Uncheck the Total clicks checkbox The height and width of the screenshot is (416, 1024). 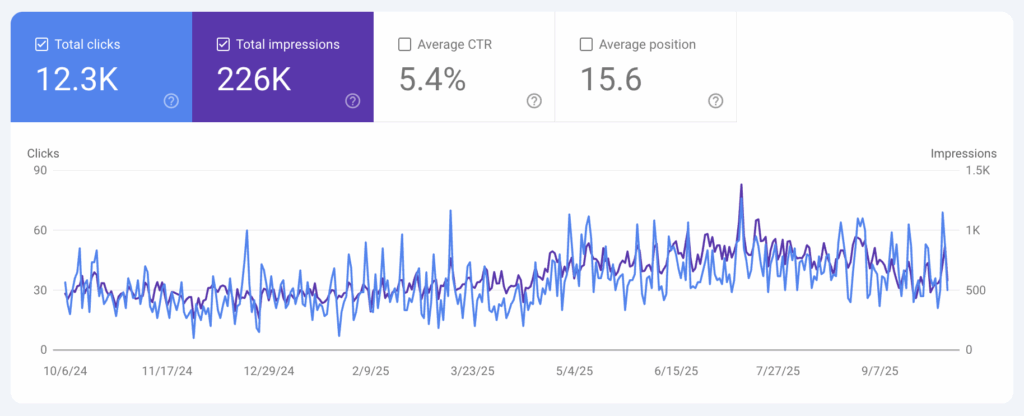tap(41, 44)
